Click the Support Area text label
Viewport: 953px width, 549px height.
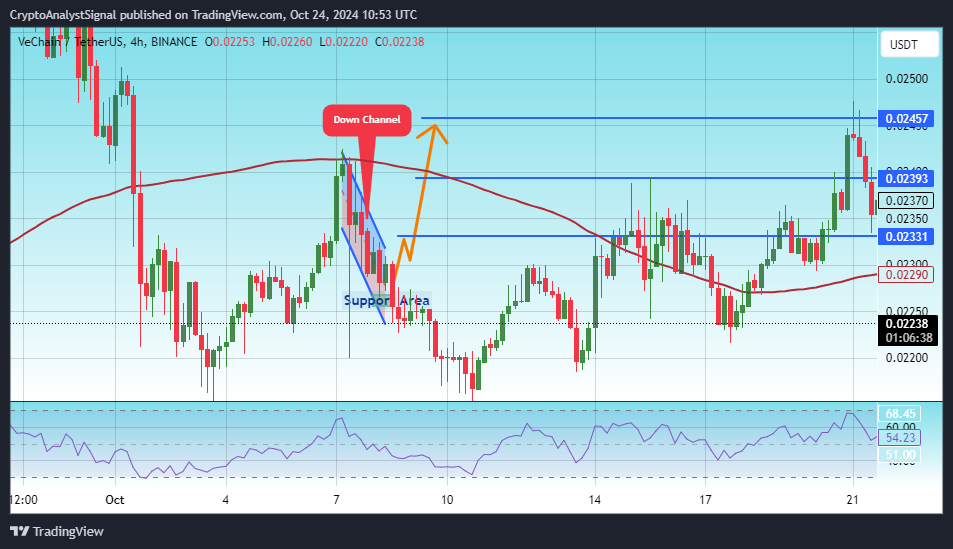click(387, 300)
